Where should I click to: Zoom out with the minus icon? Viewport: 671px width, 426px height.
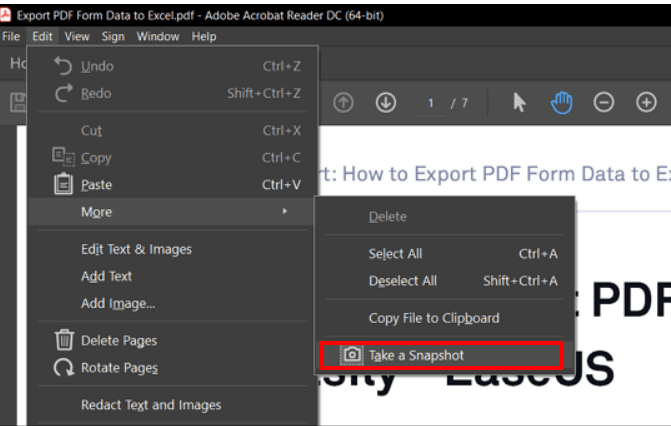tap(604, 103)
